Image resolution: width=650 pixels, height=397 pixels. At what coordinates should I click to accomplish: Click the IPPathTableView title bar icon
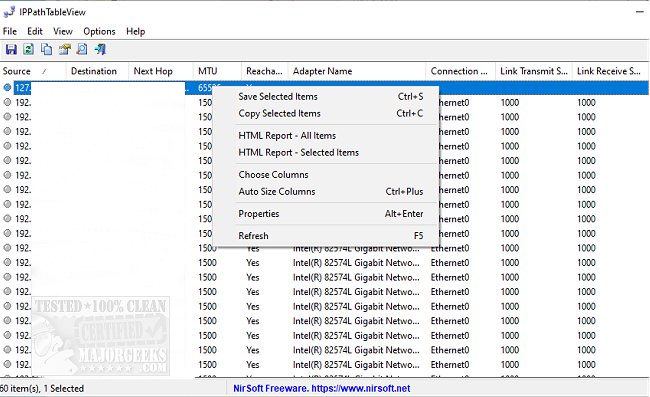(x=9, y=12)
